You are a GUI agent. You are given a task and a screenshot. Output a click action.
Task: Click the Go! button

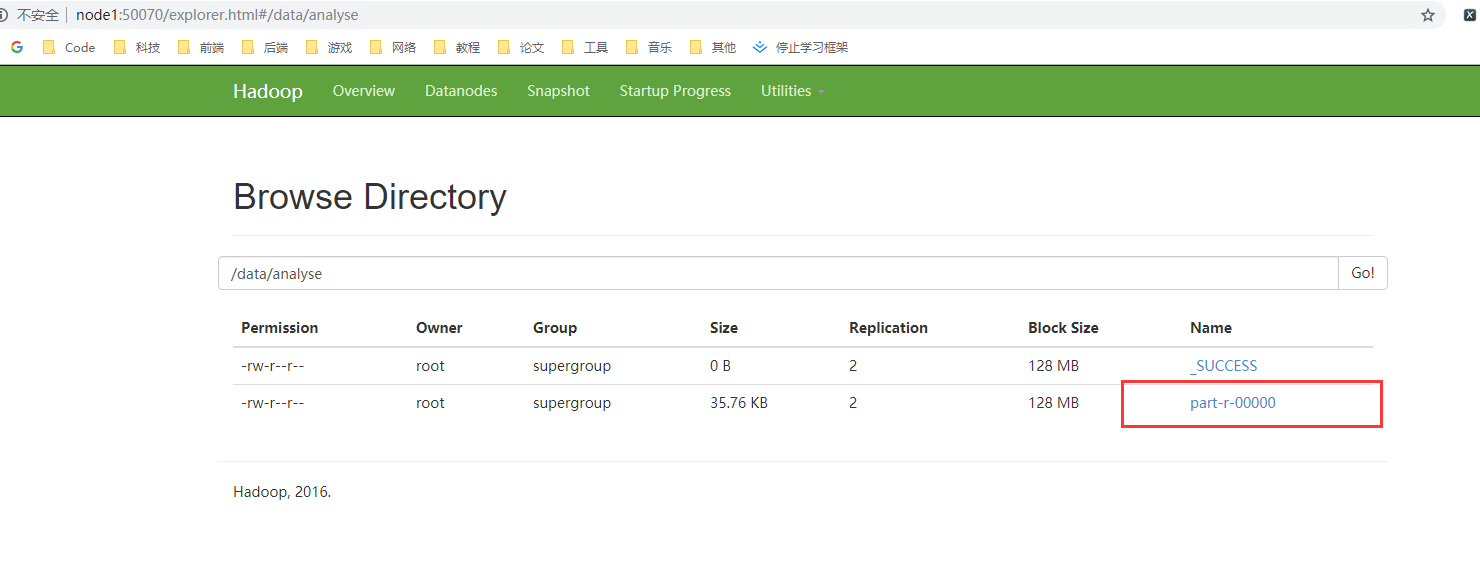(x=1363, y=273)
